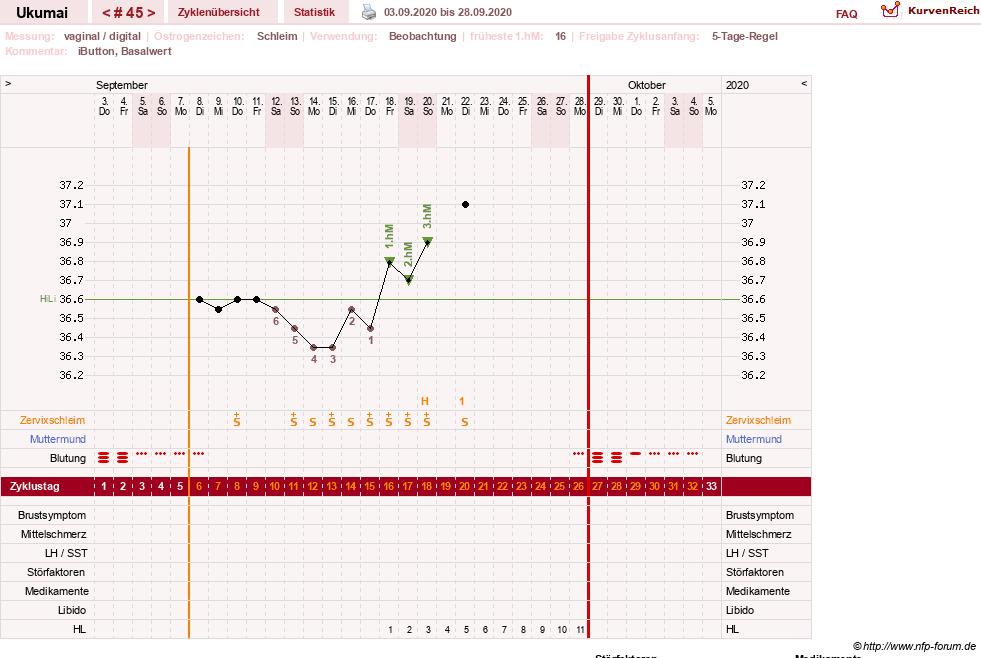Click the left Mittelschmerz row label
Screen dimensions: 981x658
53,534
